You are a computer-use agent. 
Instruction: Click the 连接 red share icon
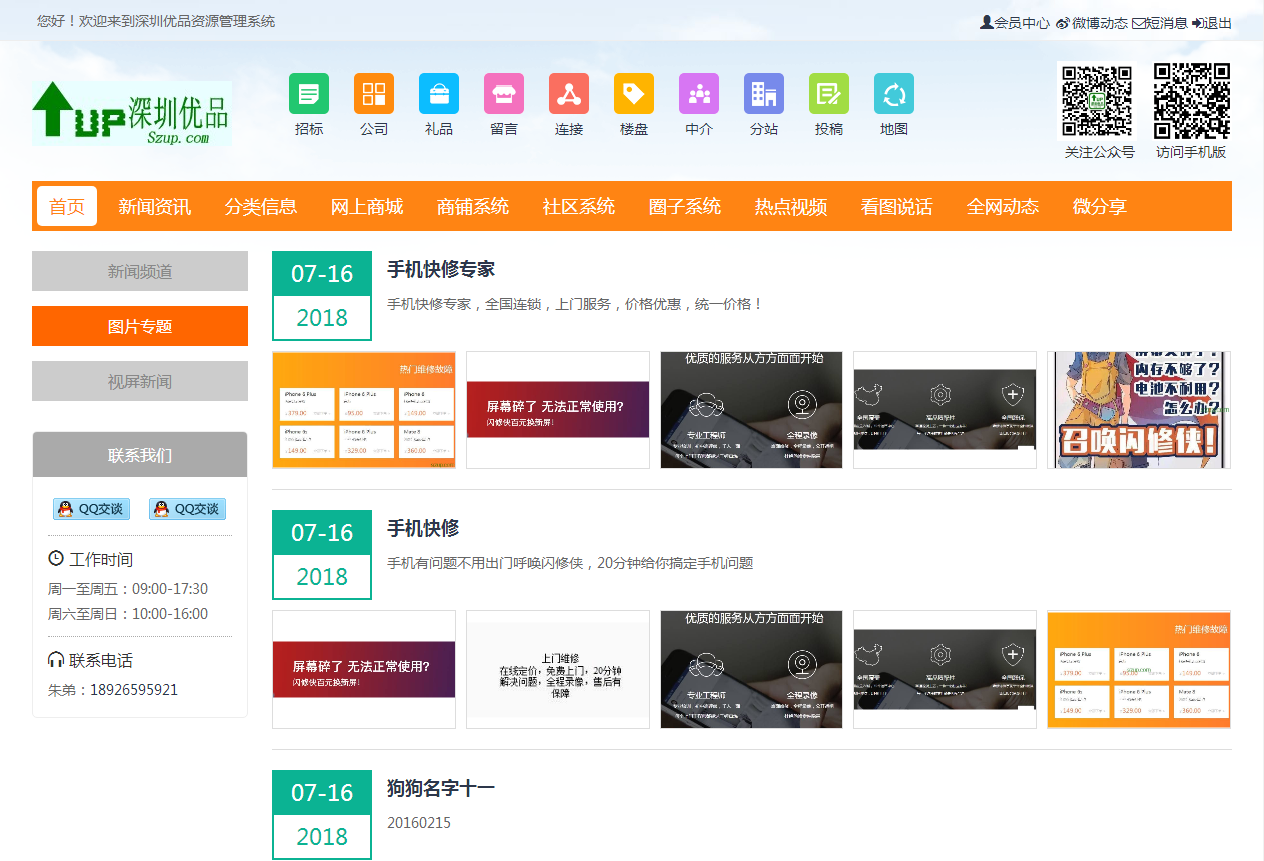click(x=569, y=94)
